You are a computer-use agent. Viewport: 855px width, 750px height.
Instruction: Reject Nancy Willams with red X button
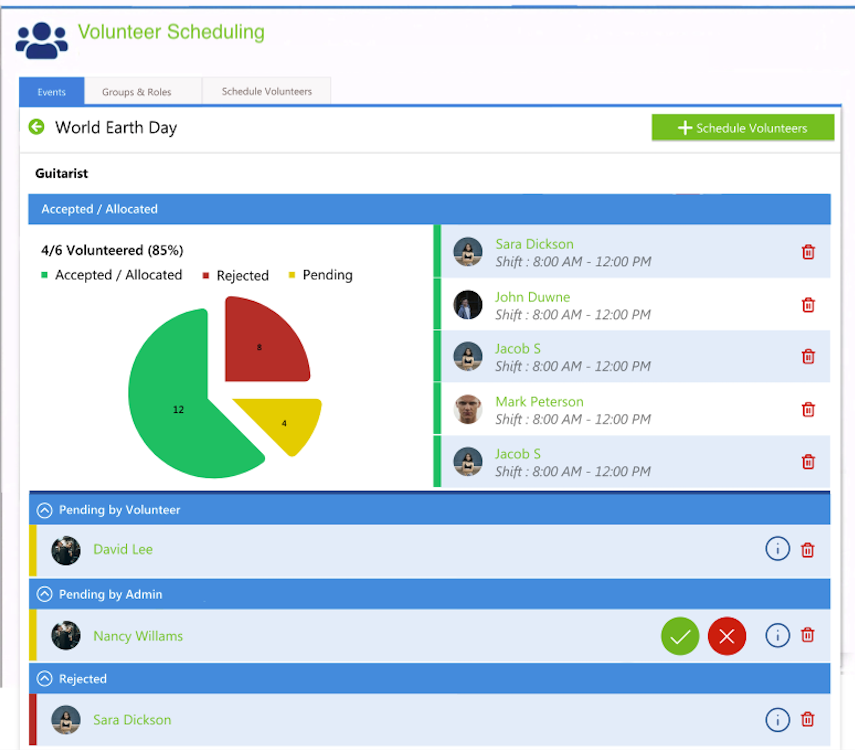(727, 636)
